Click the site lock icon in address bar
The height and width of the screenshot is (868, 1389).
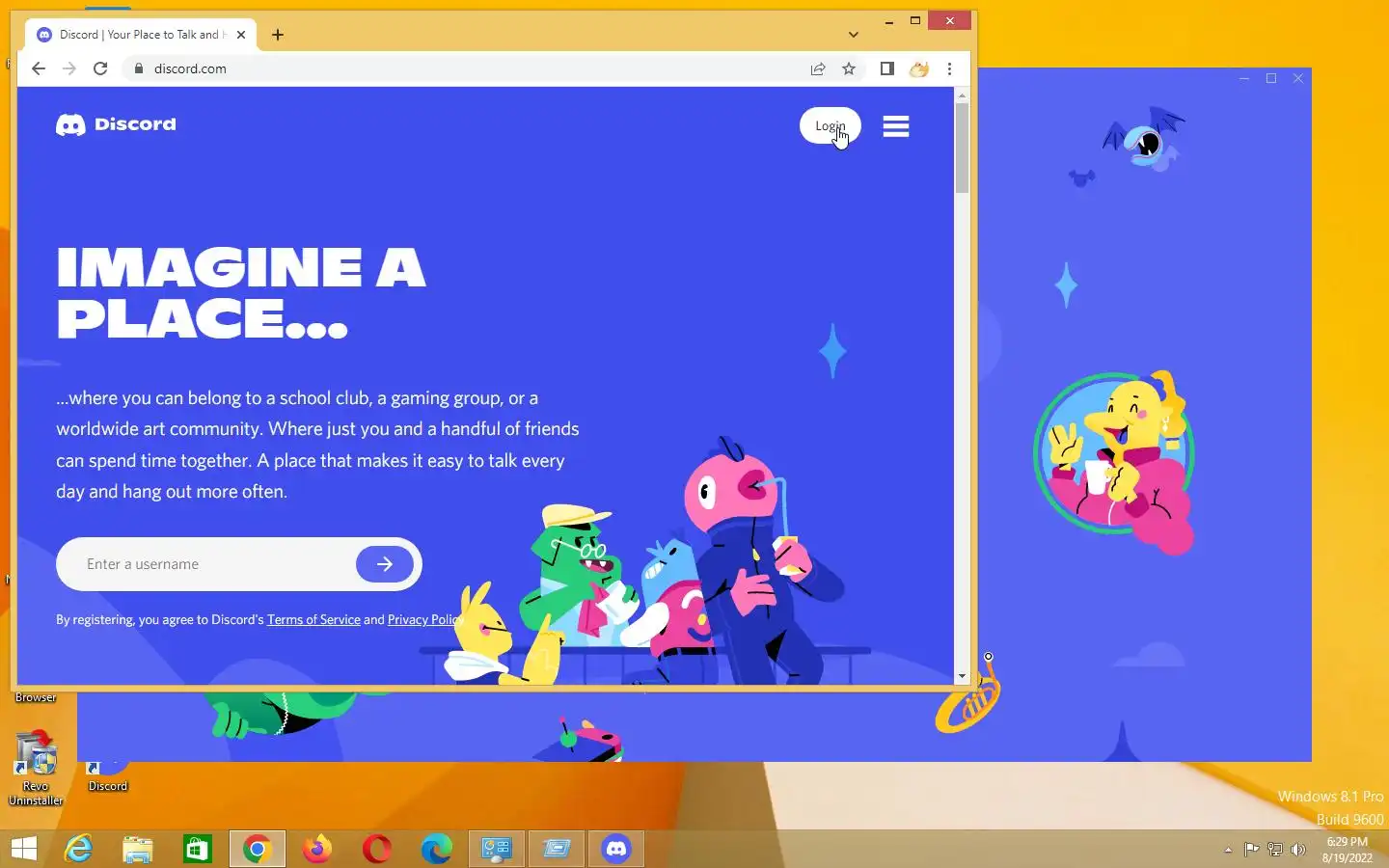(139, 68)
